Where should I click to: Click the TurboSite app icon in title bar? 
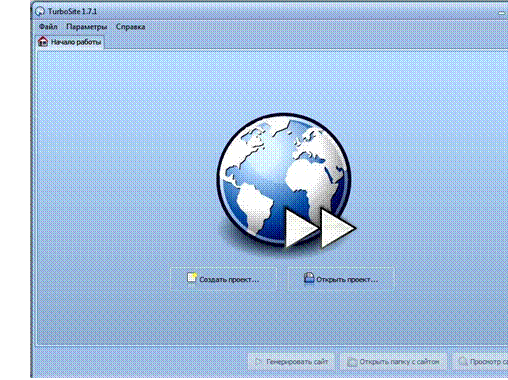coord(40,11)
